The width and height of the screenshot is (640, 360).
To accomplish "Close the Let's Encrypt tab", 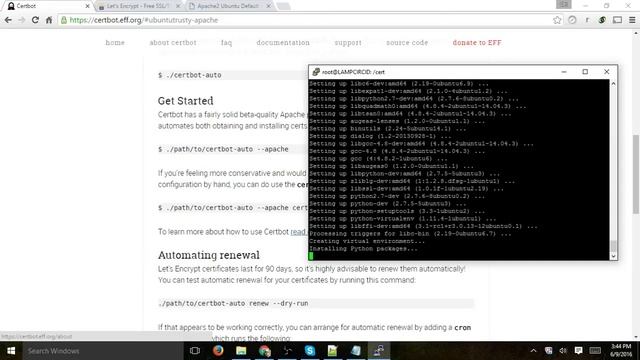I will (178, 6).
